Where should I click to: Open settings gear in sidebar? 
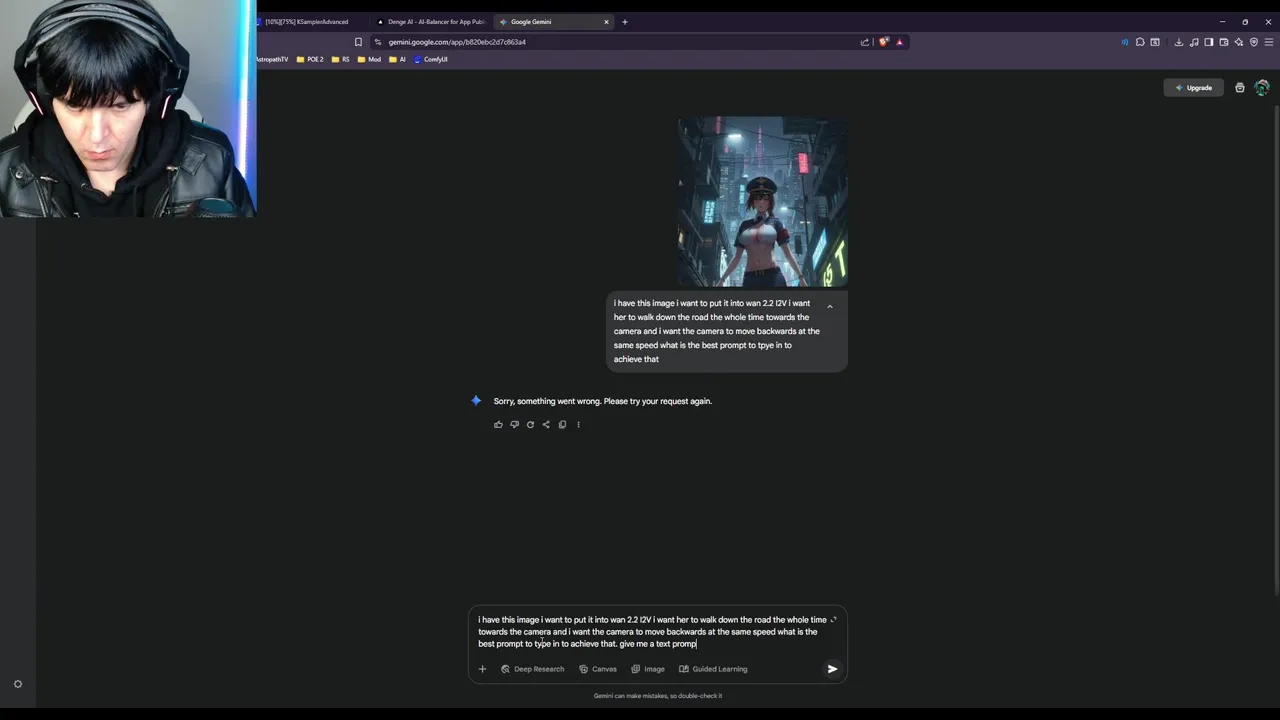17,684
